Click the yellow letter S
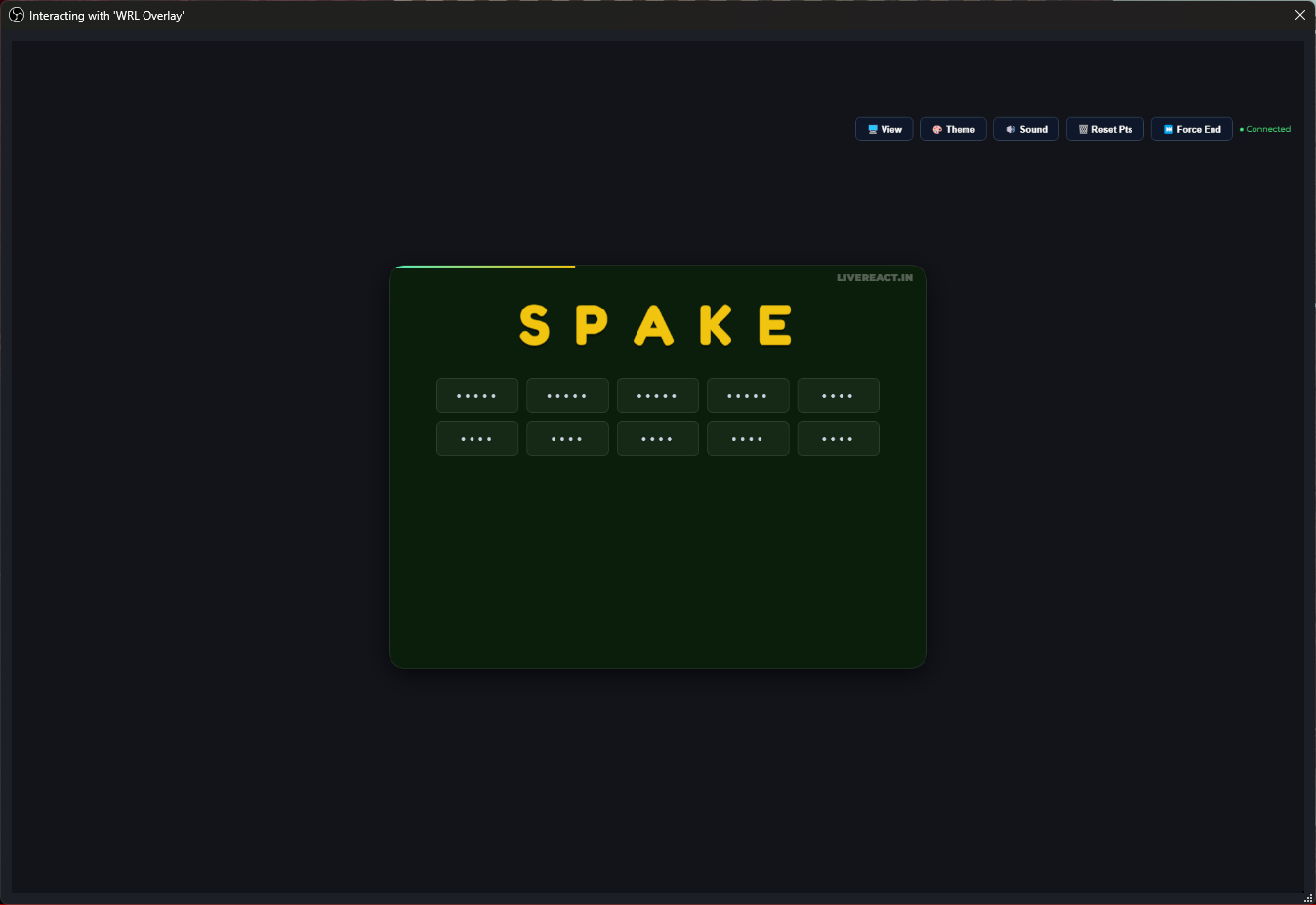1316x905 pixels. 534,325
